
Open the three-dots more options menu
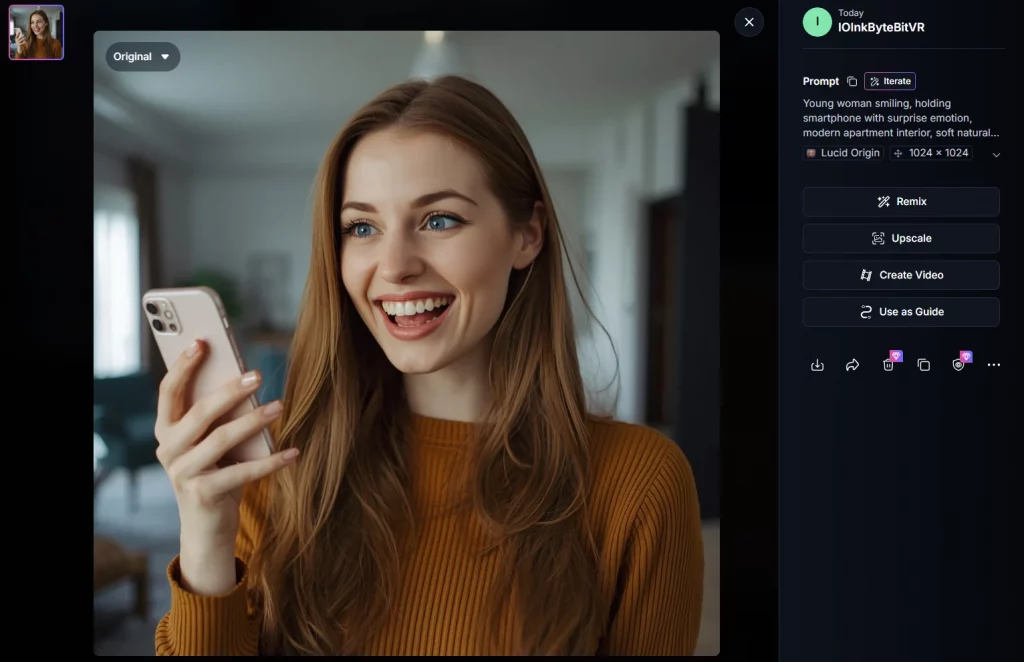(993, 366)
